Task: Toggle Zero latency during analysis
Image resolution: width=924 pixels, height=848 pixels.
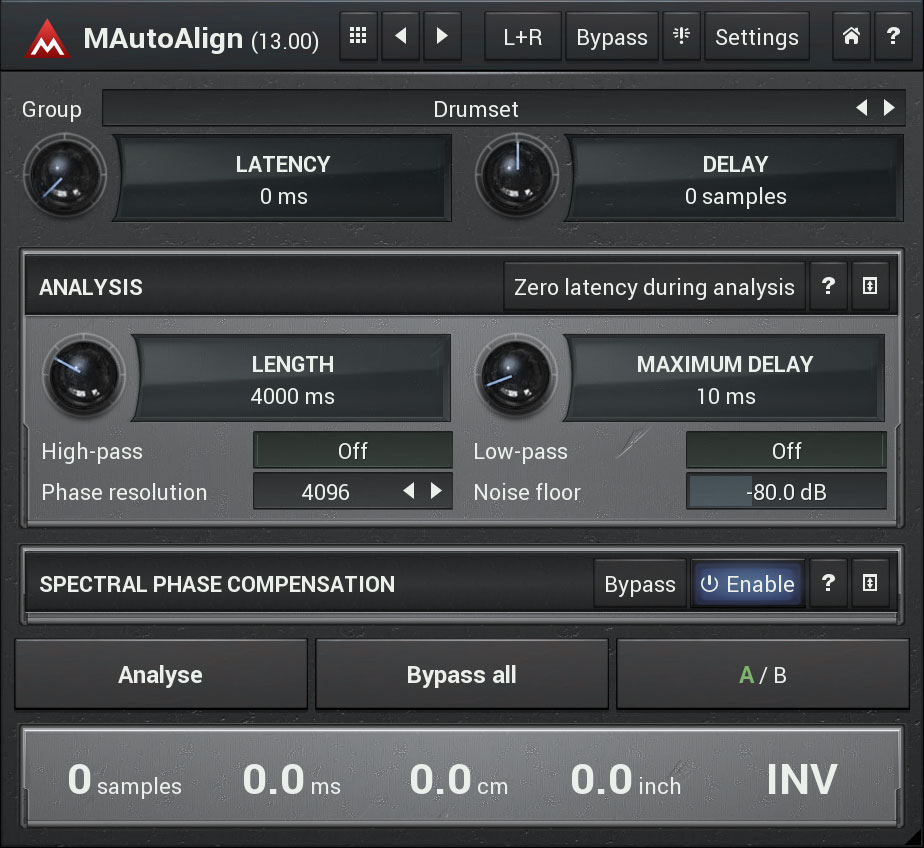Action: [x=654, y=287]
